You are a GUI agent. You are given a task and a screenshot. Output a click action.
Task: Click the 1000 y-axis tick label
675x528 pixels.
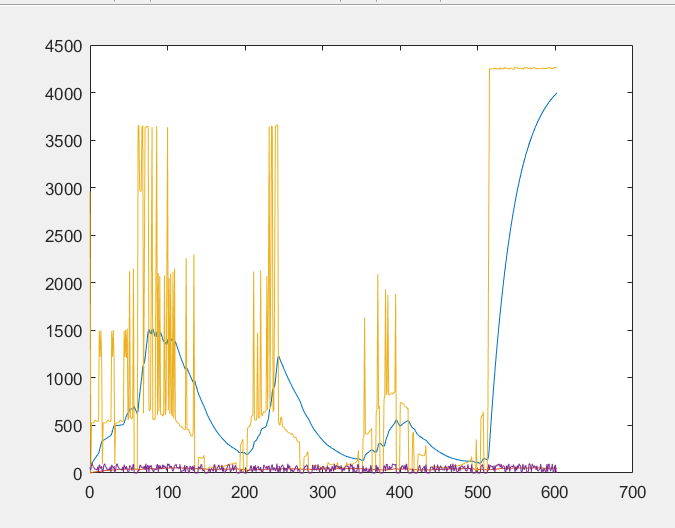(60, 378)
